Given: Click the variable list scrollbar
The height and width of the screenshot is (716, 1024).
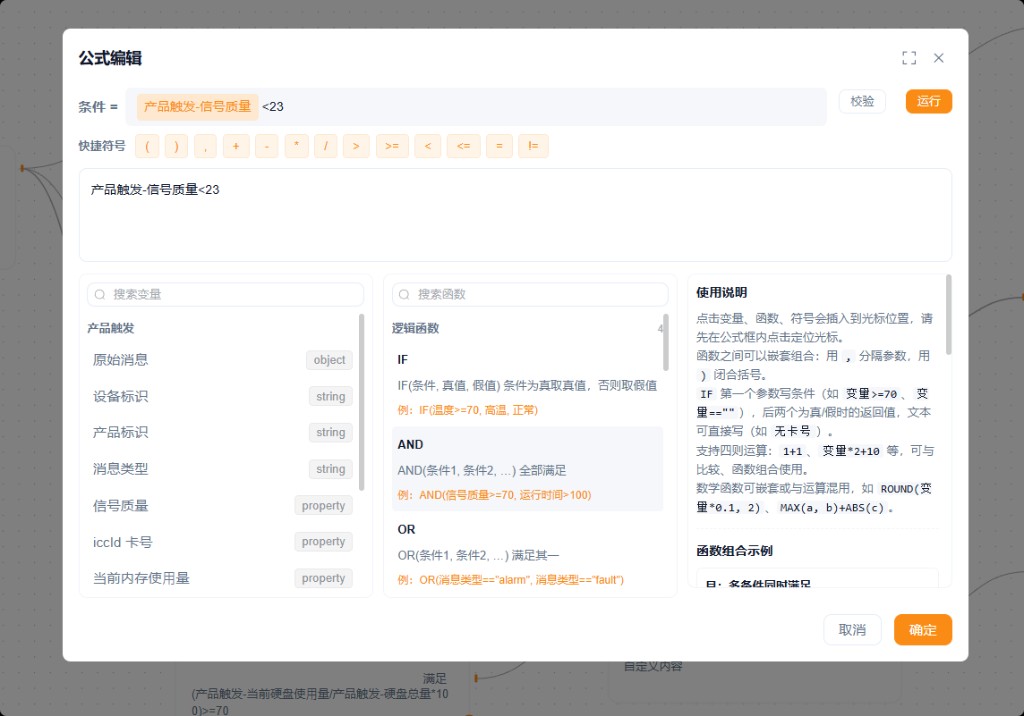Looking at the screenshot, I should [361, 402].
